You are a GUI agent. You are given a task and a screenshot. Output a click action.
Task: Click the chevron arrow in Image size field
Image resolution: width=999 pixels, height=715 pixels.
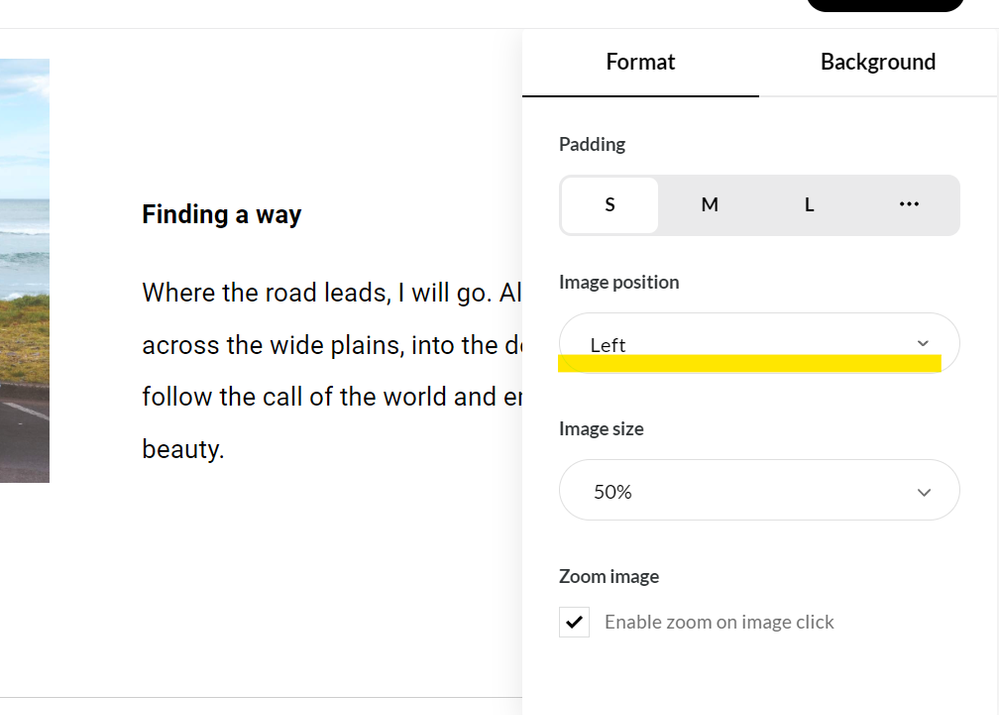click(924, 492)
